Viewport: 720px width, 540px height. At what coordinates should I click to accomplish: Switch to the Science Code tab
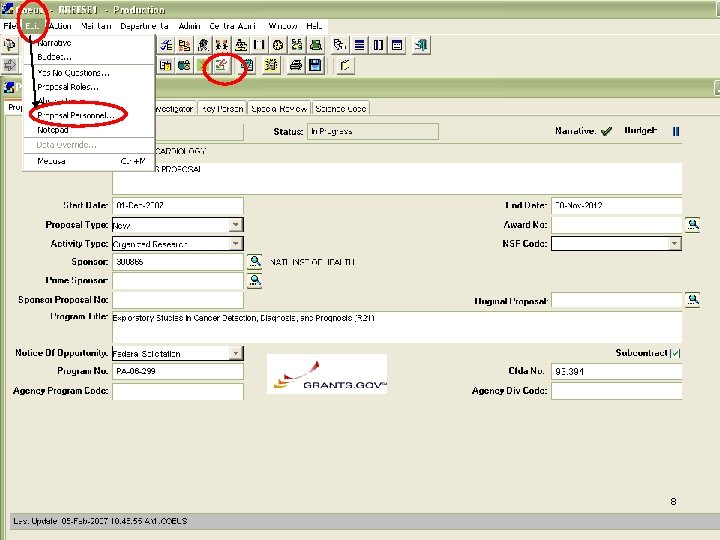tap(341, 108)
